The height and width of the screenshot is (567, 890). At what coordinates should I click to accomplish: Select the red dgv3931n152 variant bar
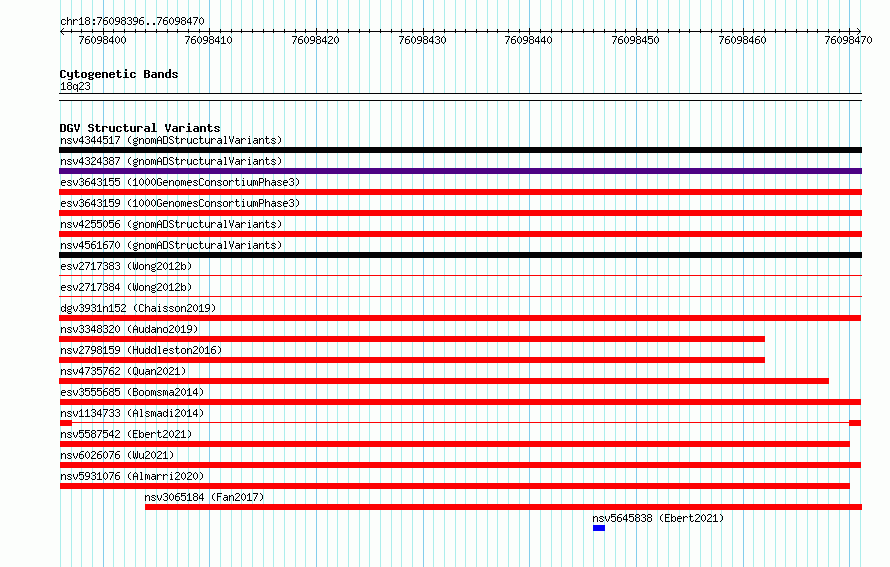[460, 318]
